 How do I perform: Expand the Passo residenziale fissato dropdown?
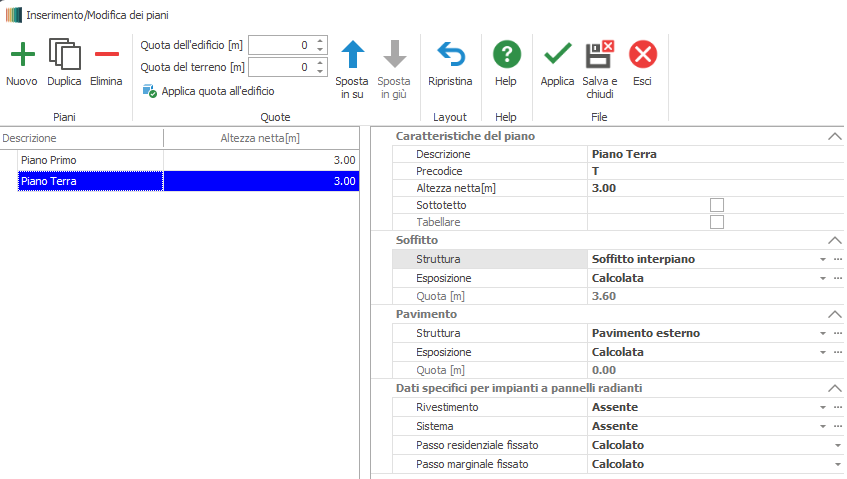click(836, 446)
